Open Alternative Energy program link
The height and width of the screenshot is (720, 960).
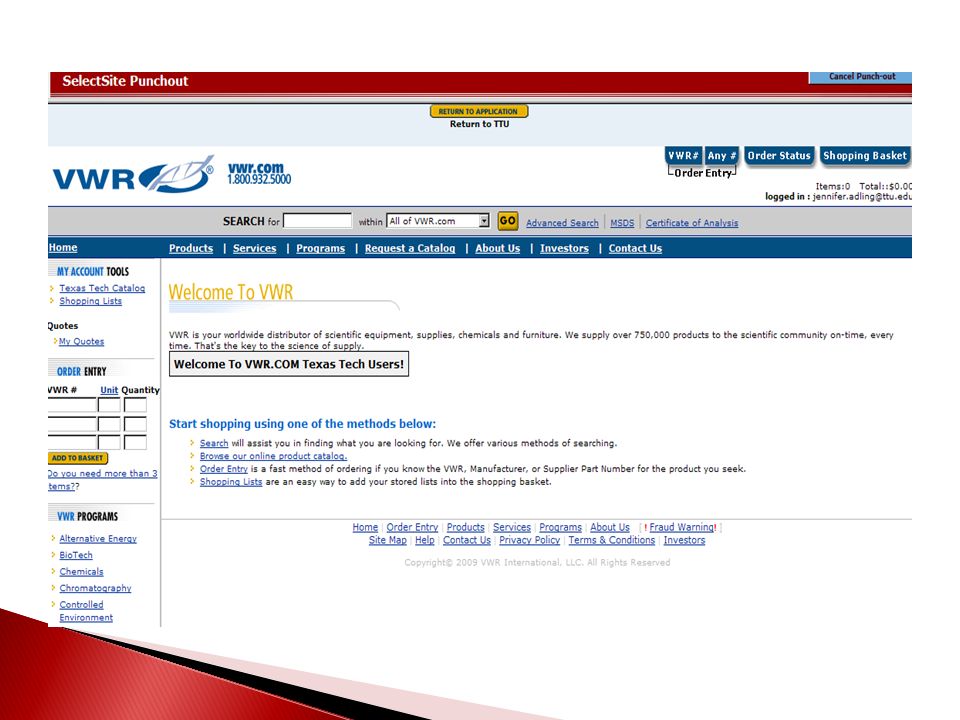98,538
